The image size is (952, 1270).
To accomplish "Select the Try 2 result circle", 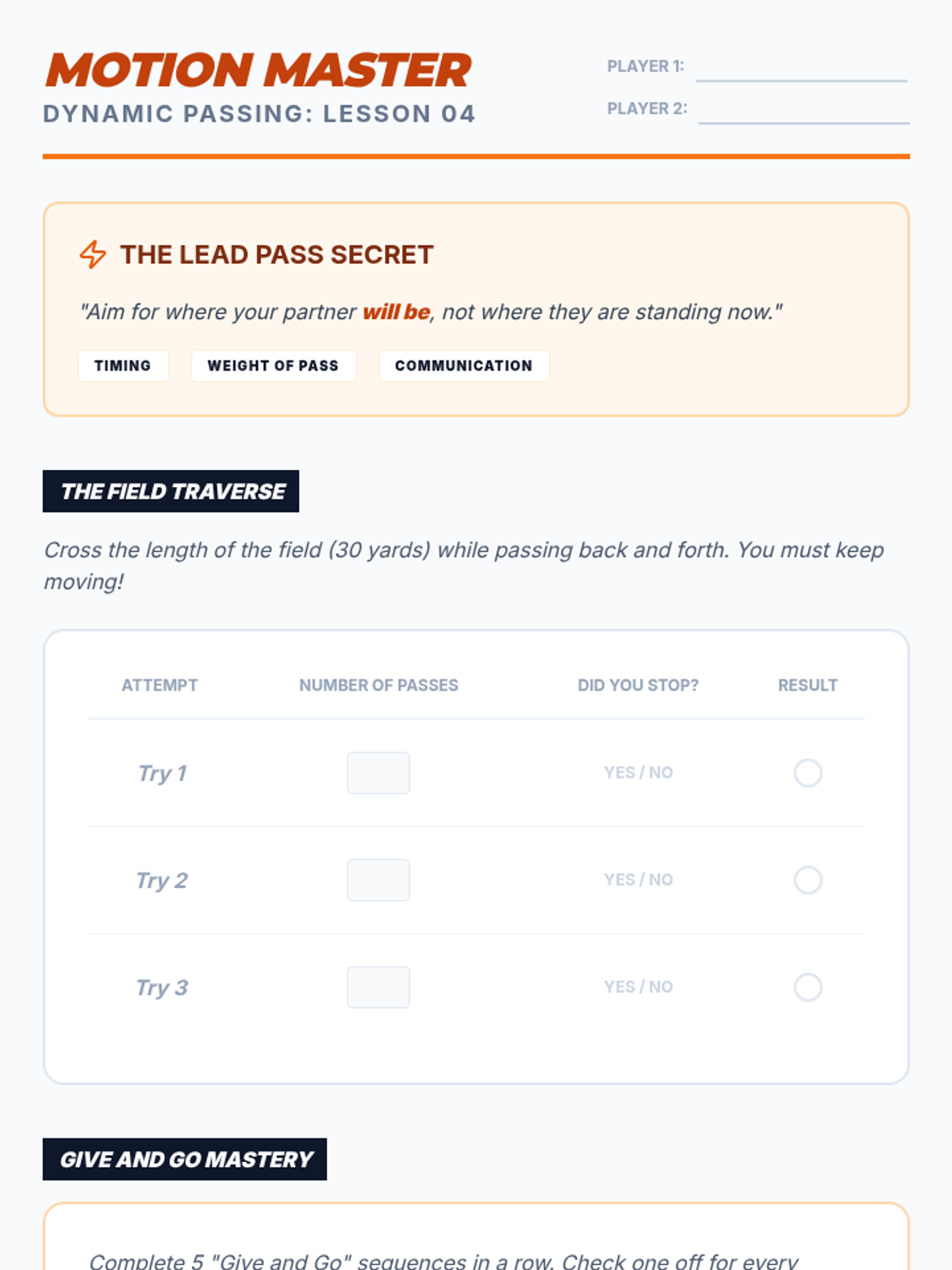I will 808,880.
